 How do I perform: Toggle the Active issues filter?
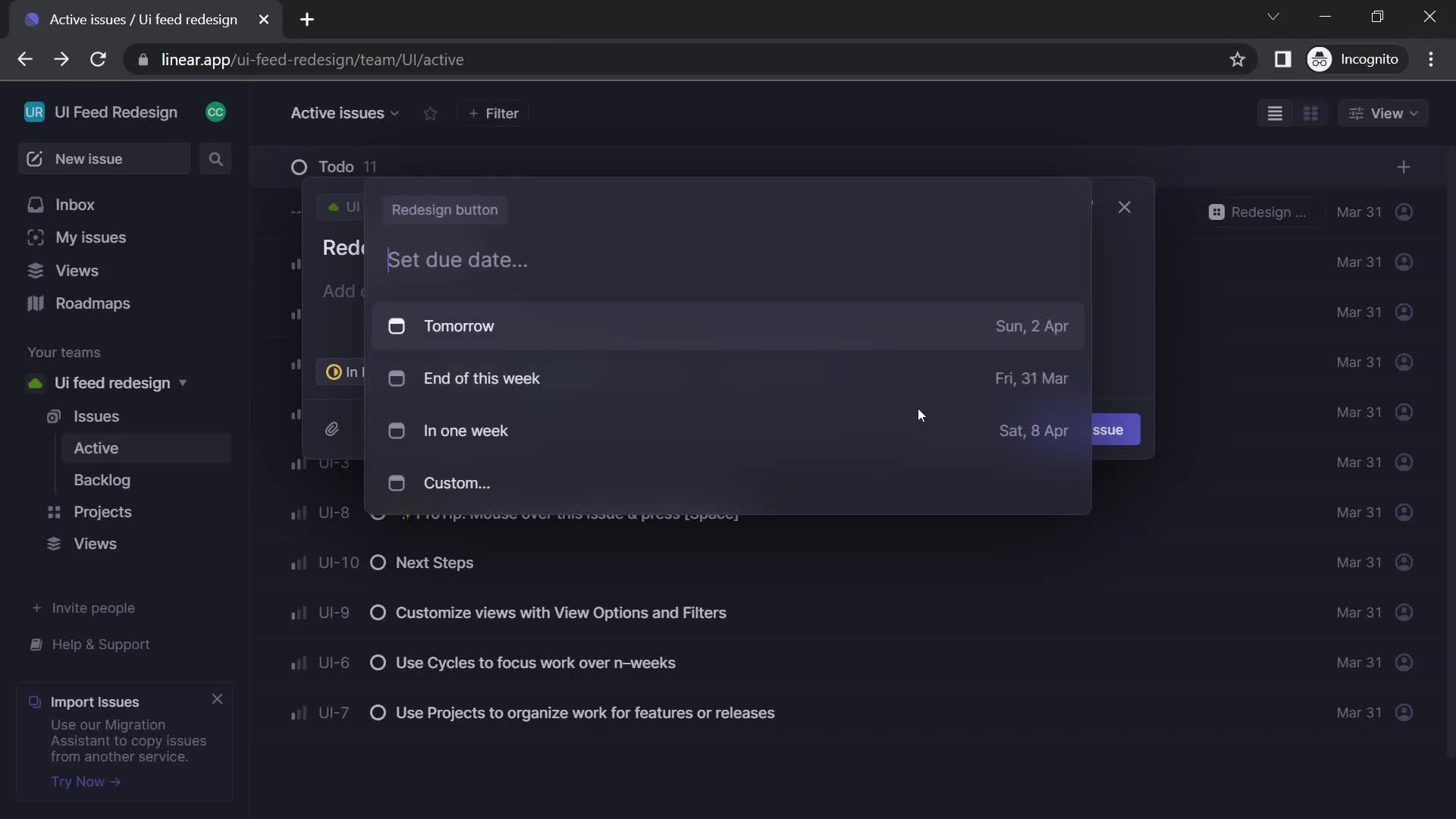(345, 112)
